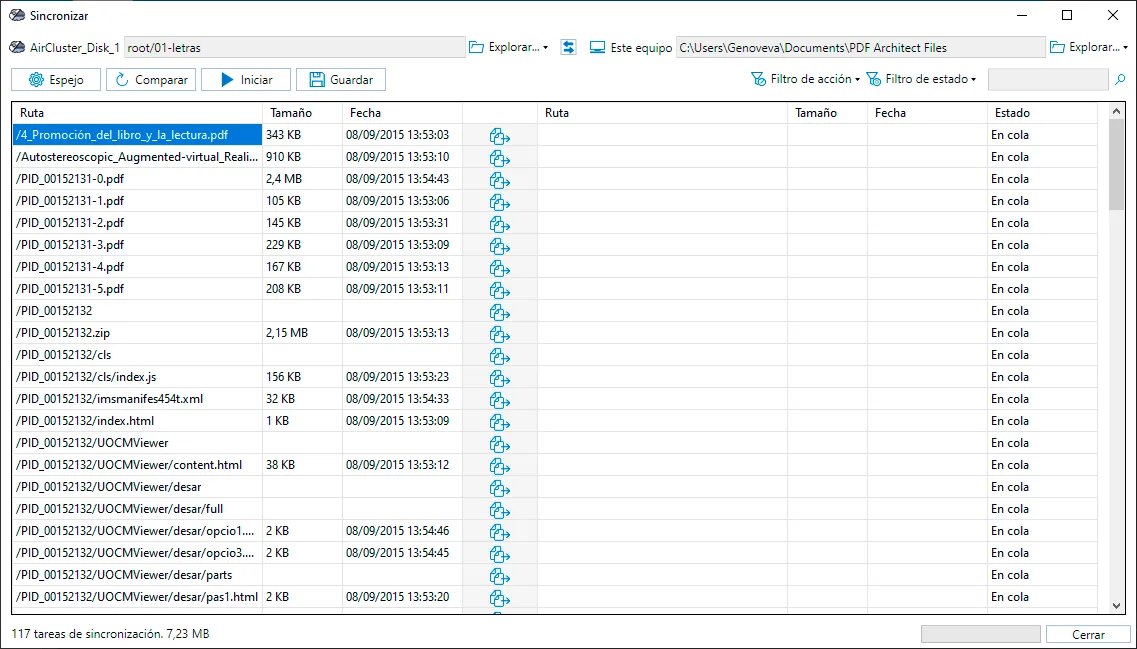
Task: Click sync action icon for /PID_00152132/index.html row
Action: [x=500, y=421]
